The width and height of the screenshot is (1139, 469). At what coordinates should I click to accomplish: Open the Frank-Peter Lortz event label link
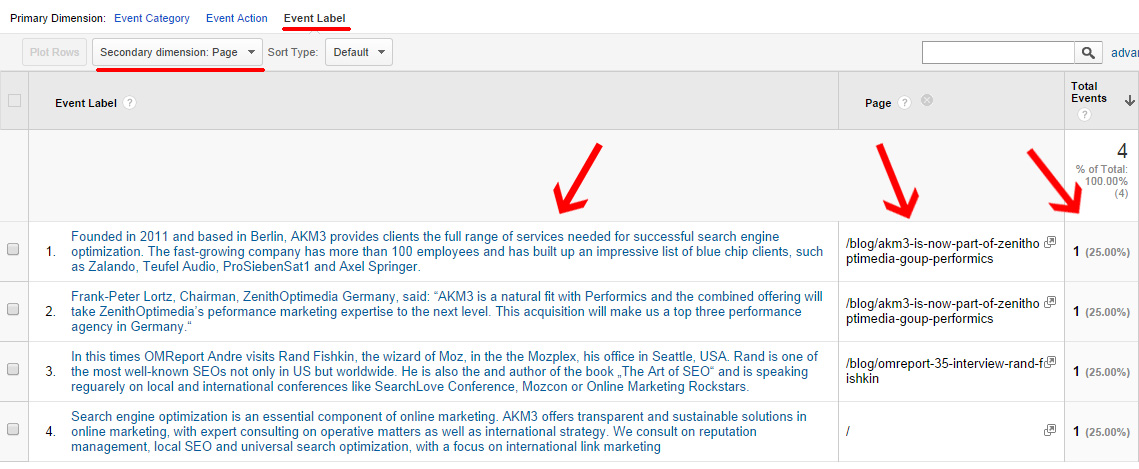(x=446, y=310)
